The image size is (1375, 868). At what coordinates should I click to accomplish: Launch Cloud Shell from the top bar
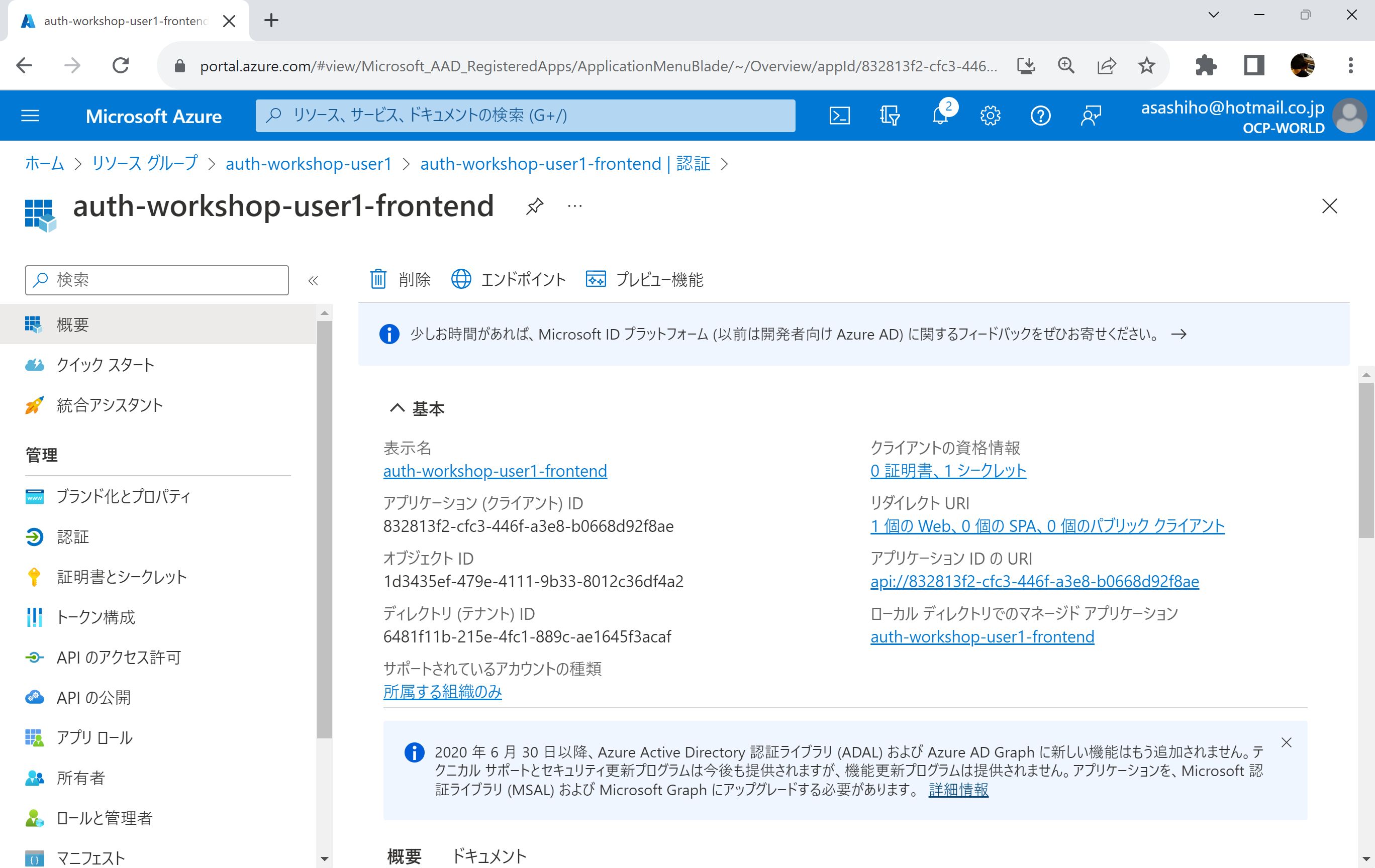[x=839, y=115]
